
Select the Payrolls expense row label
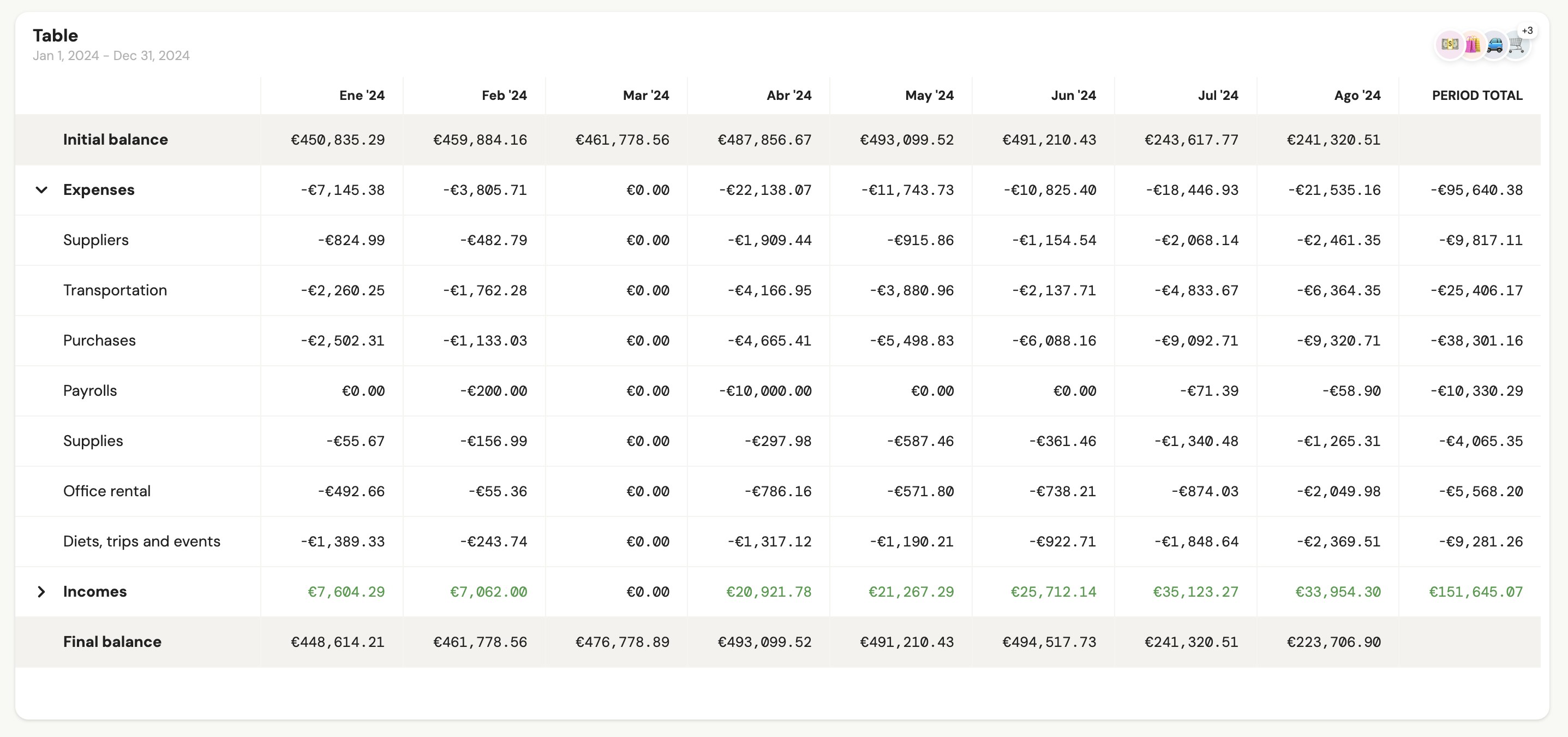pos(90,391)
